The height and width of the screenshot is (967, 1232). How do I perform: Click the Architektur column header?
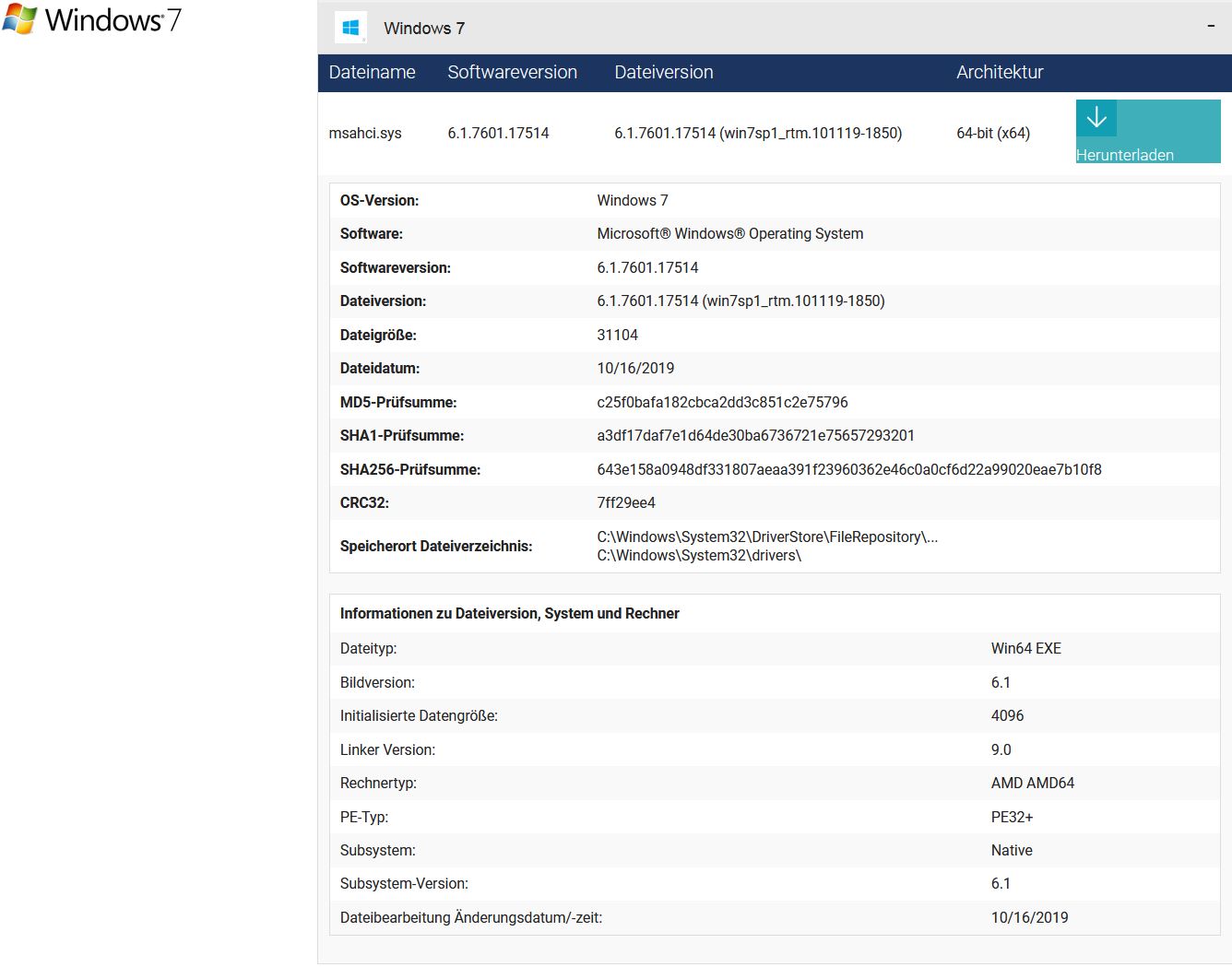pos(1000,72)
